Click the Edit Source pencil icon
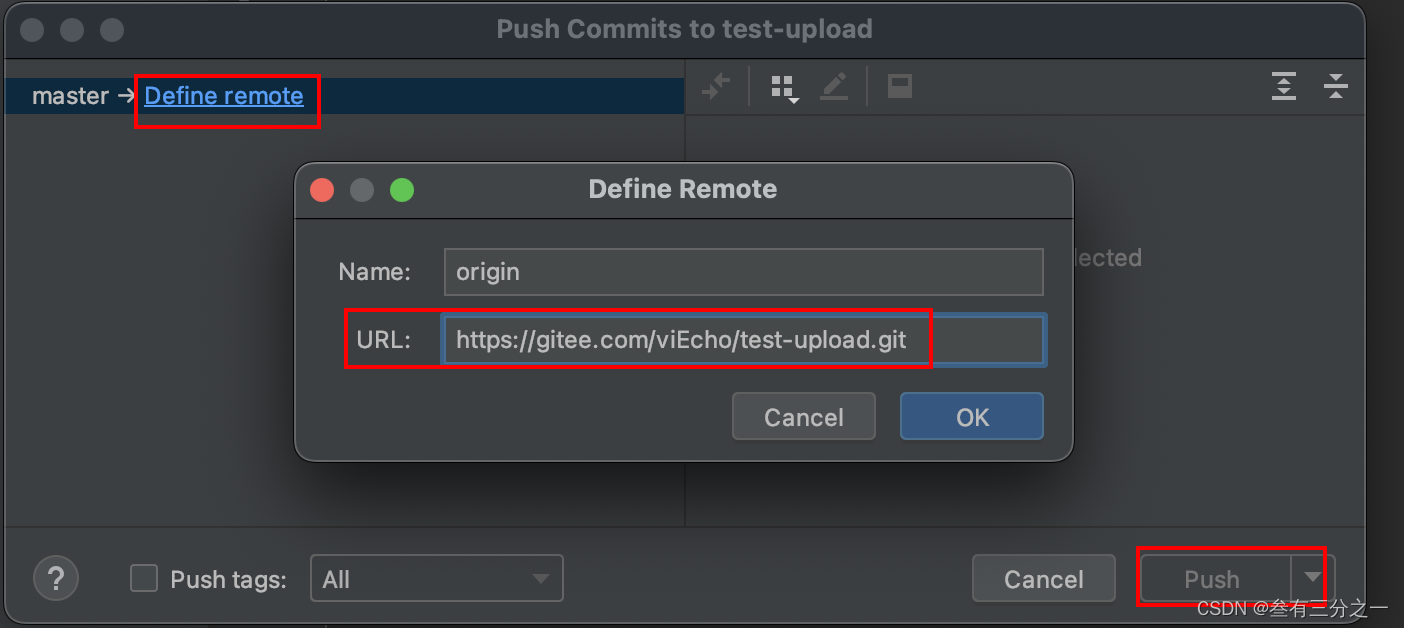The width and height of the screenshot is (1404, 628). [834, 87]
